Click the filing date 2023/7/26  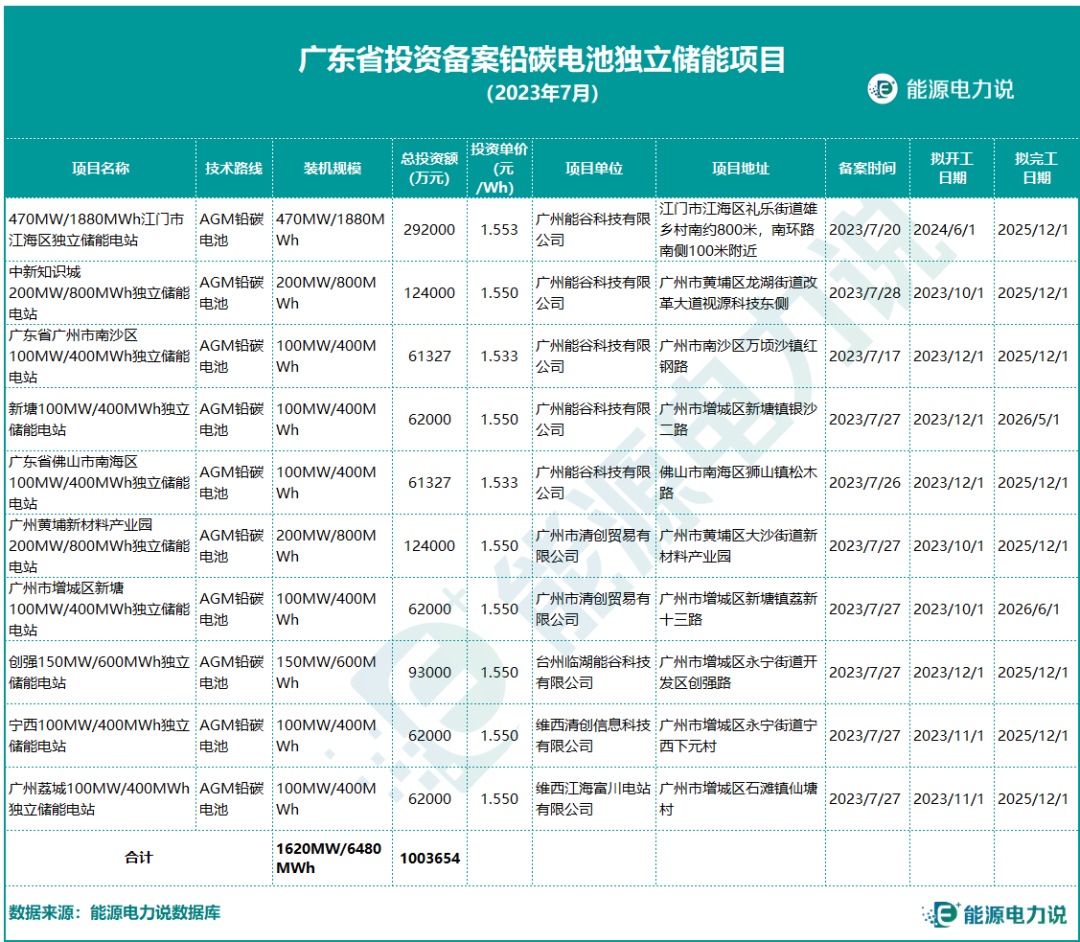click(x=865, y=483)
